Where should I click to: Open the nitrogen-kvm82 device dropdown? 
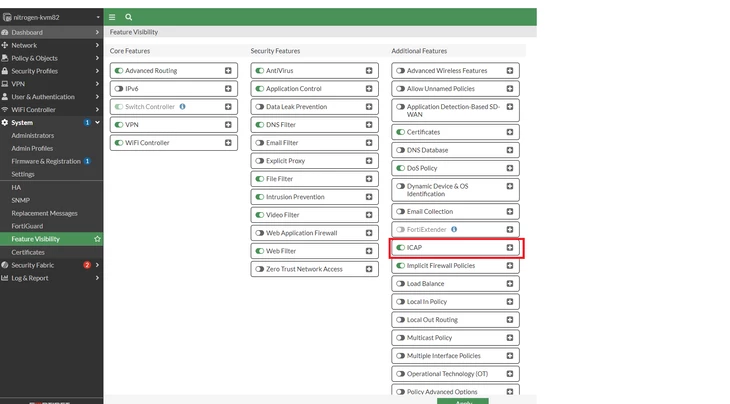point(51,17)
